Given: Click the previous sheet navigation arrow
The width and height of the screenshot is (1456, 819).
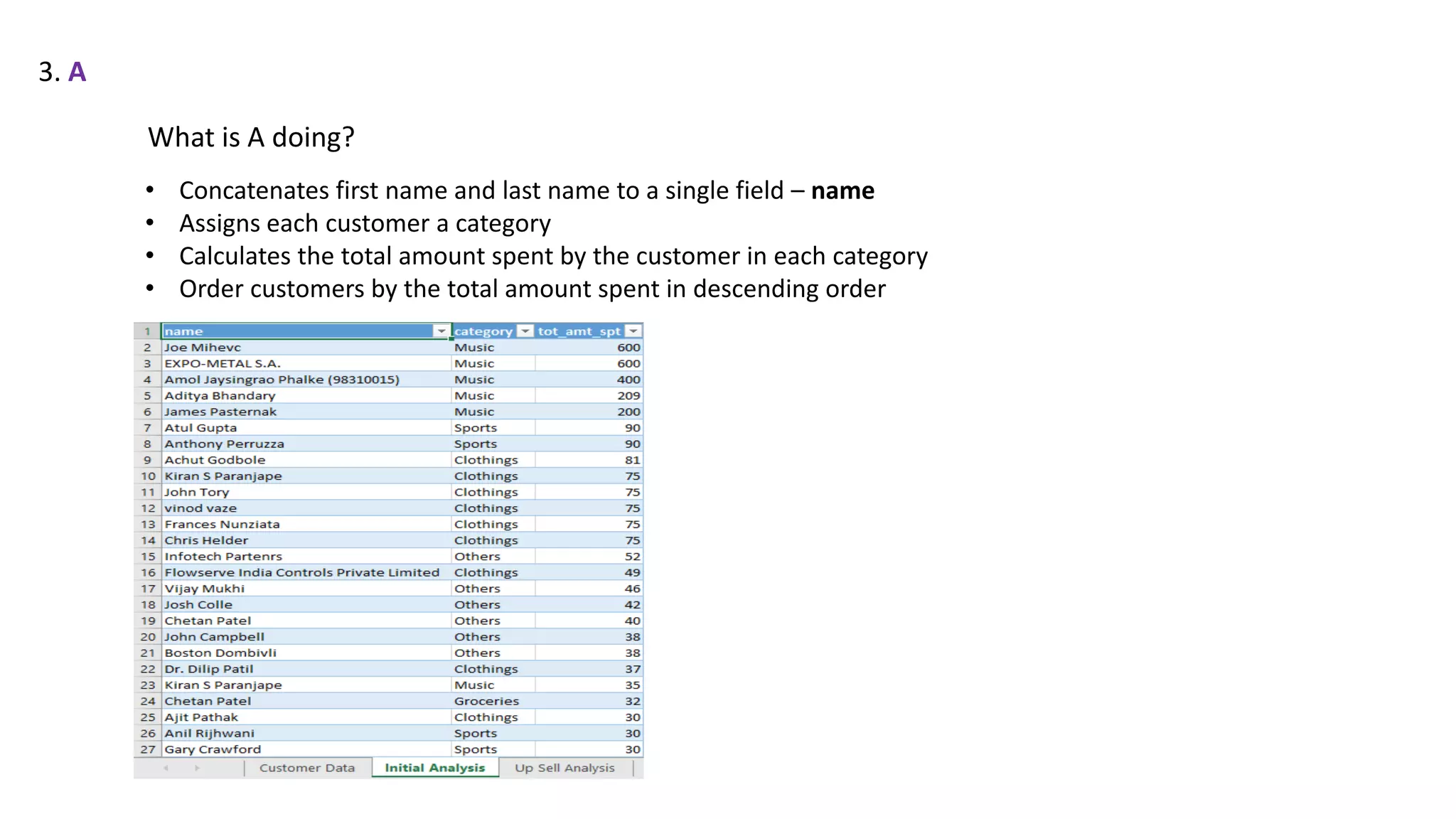Looking at the screenshot, I should coord(166,768).
